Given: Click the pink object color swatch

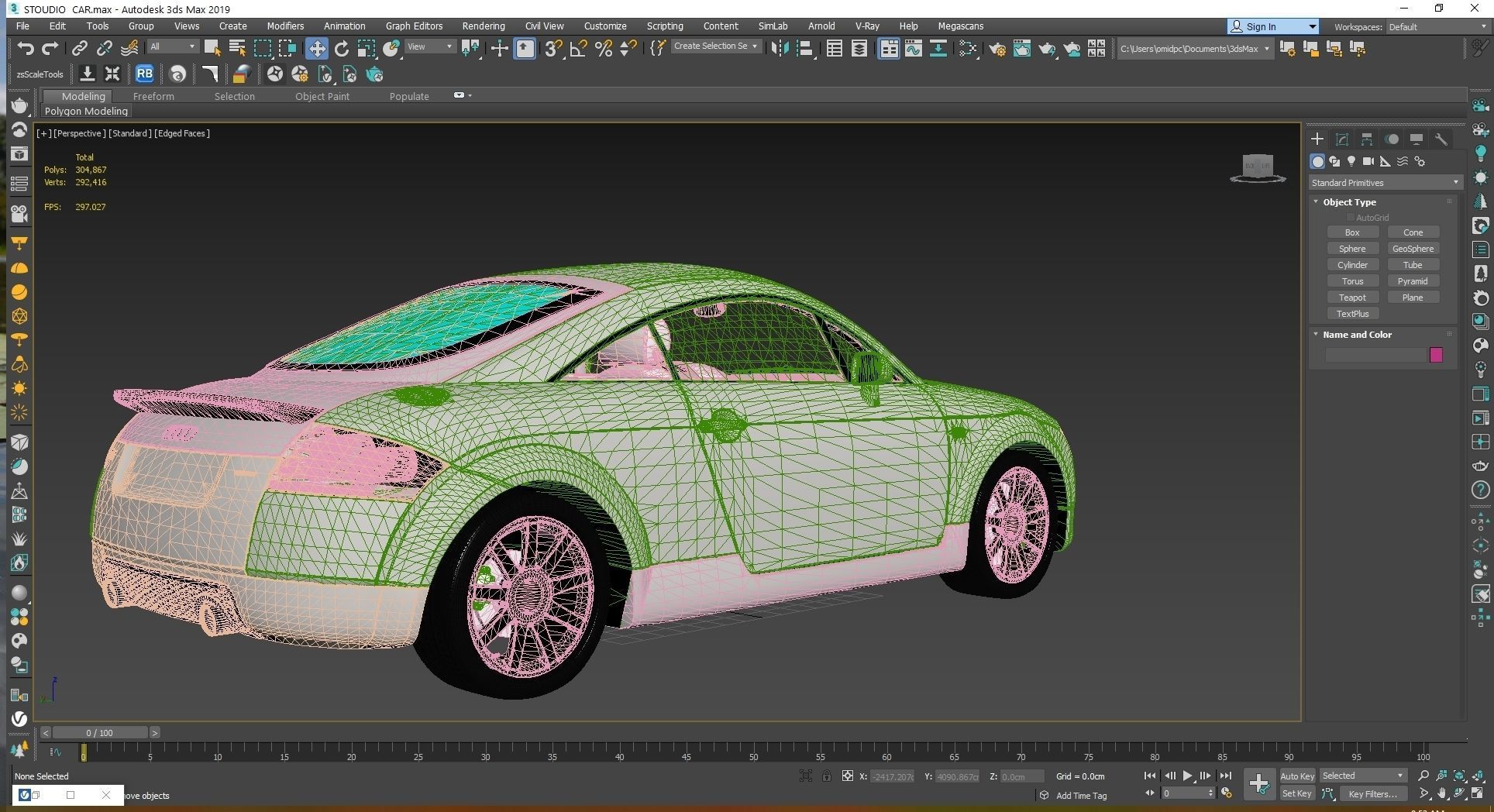Looking at the screenshot, I should (x=1436, y=355).
